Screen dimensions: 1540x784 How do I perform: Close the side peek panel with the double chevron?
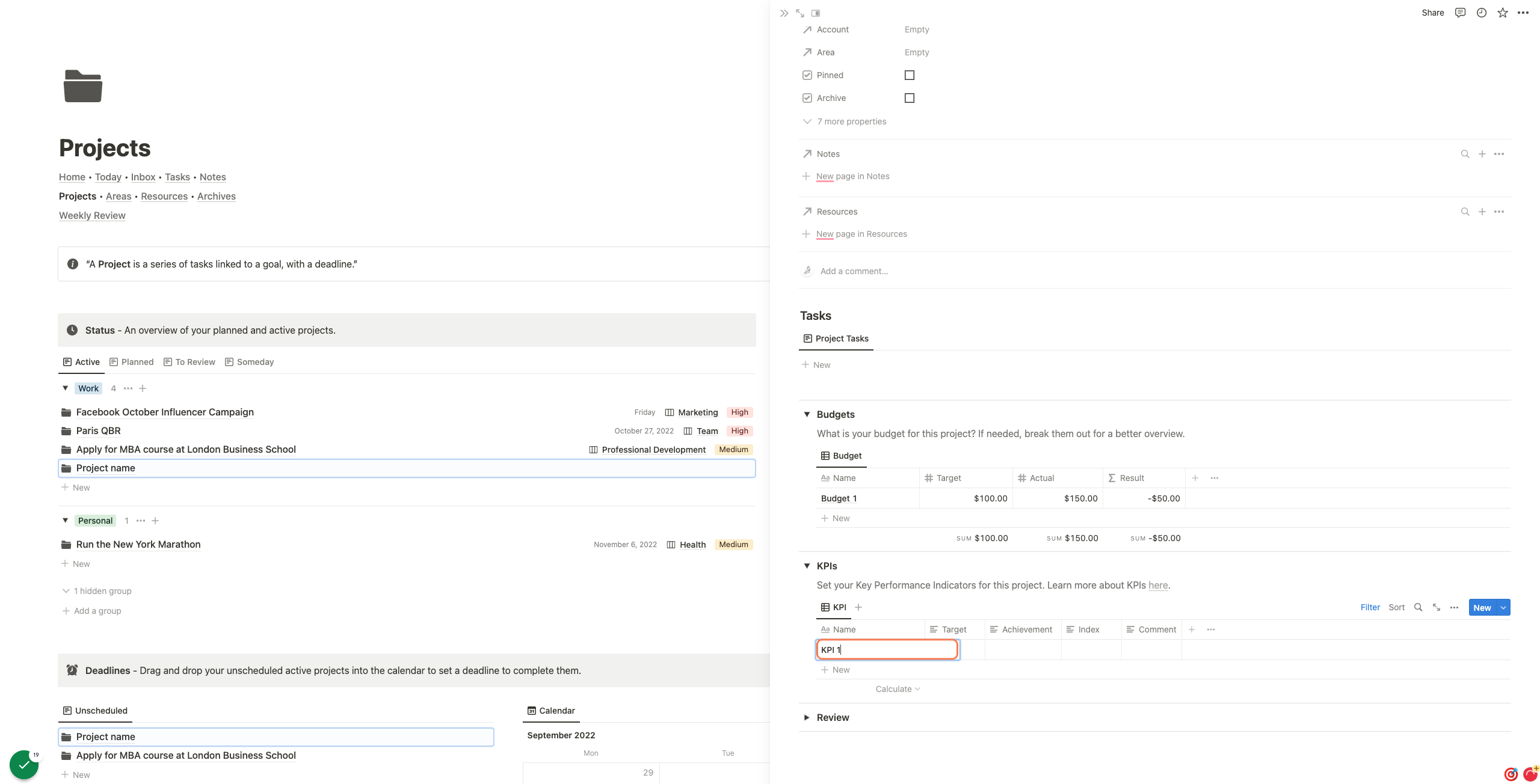(x=784, y=13)
